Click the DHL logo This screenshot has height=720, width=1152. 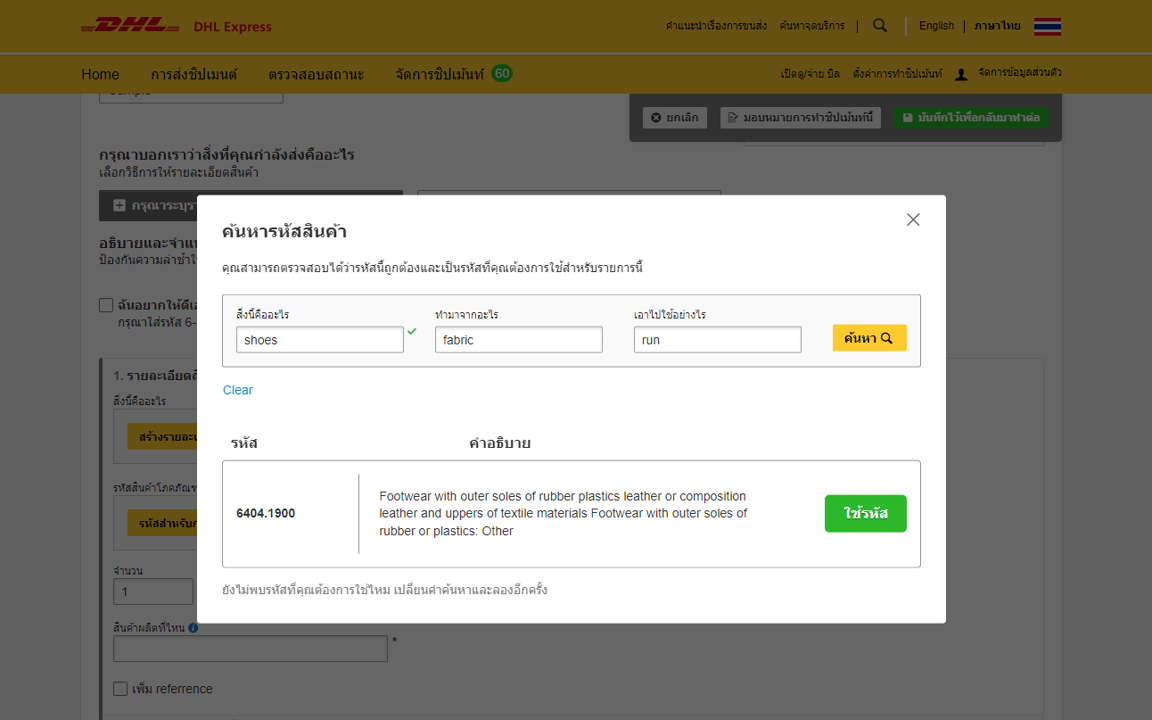[x=130, y=26]
